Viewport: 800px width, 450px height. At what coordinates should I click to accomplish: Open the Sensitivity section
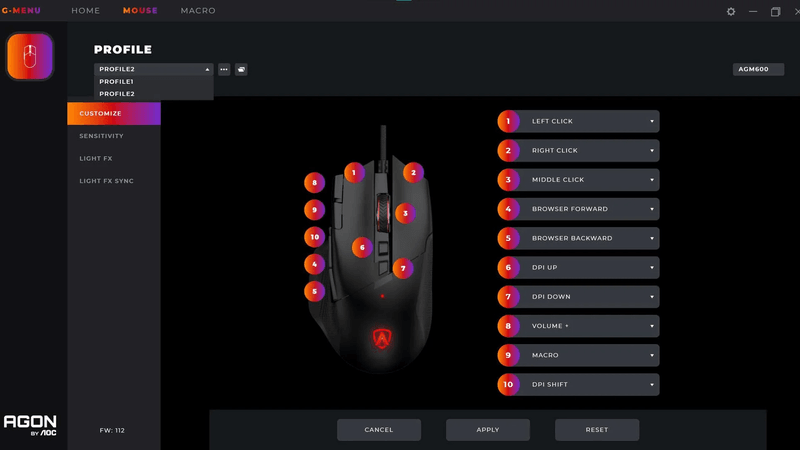pos(102,136)
